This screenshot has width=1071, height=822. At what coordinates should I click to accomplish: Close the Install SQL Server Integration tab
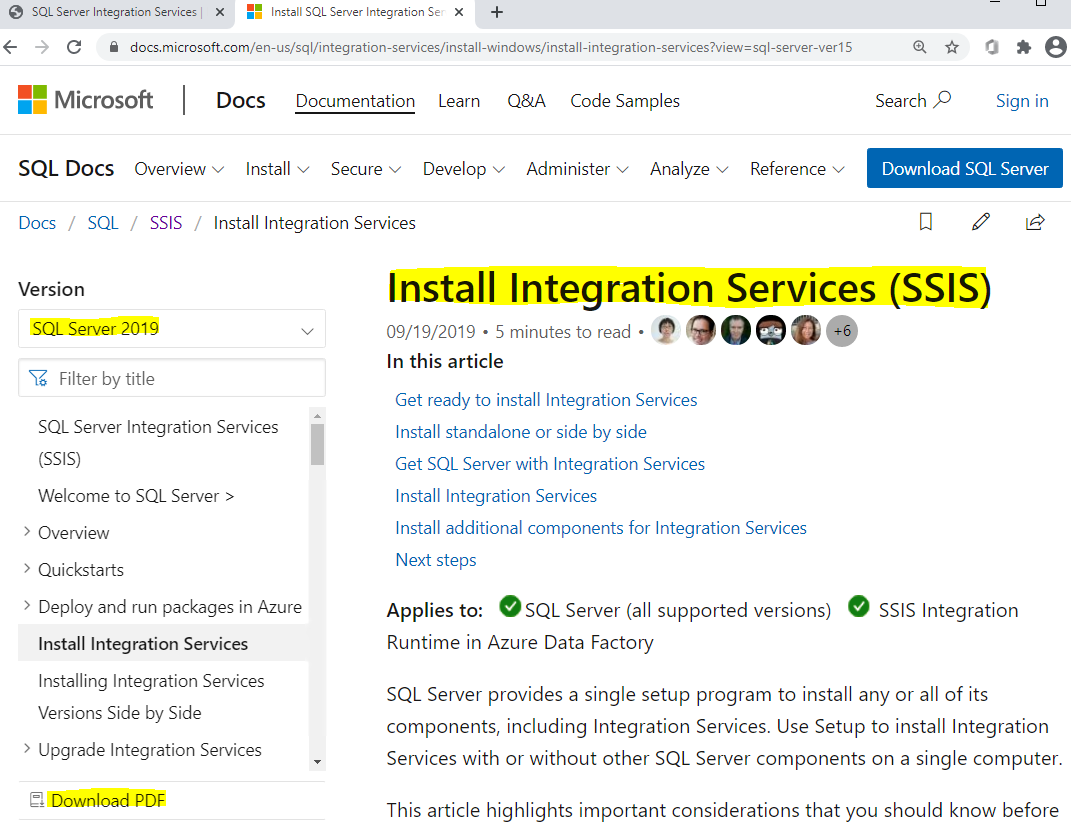[x=459, y=12]
